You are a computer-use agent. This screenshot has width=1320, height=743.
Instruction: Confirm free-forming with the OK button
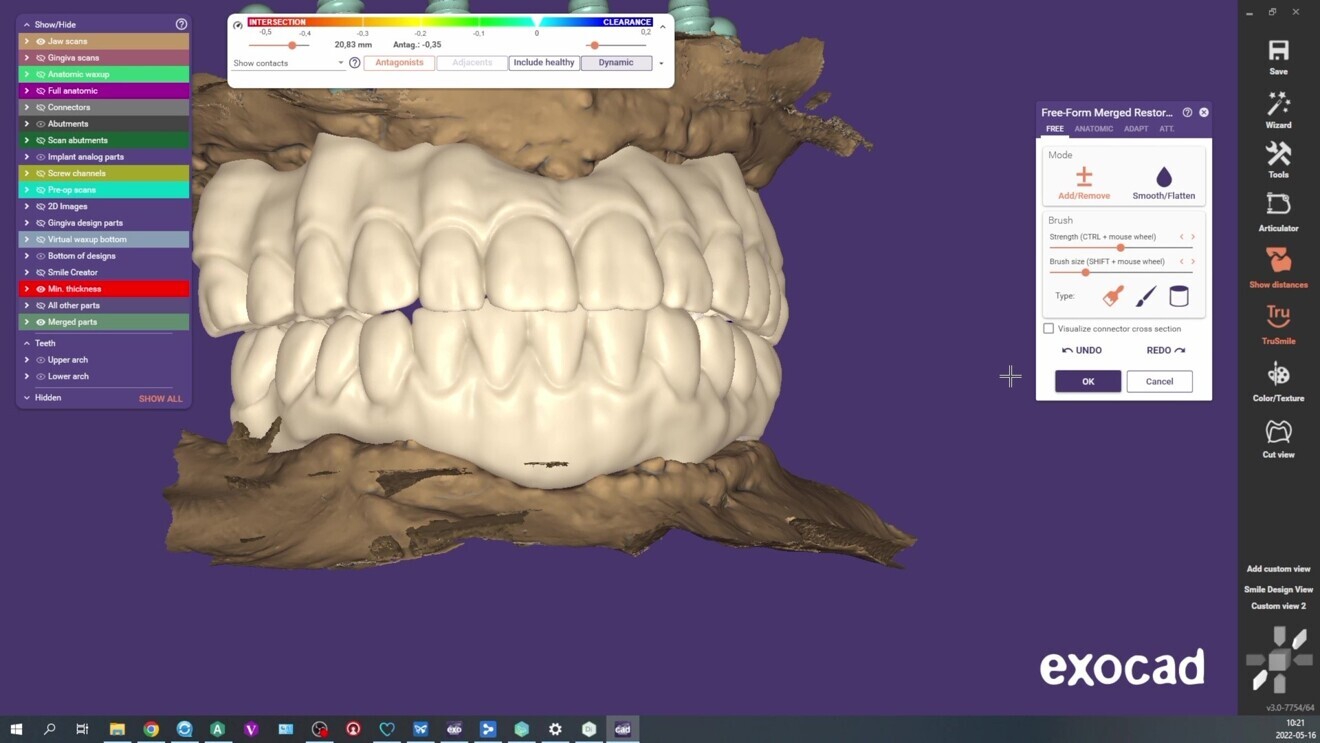[x=1087, y=381]
